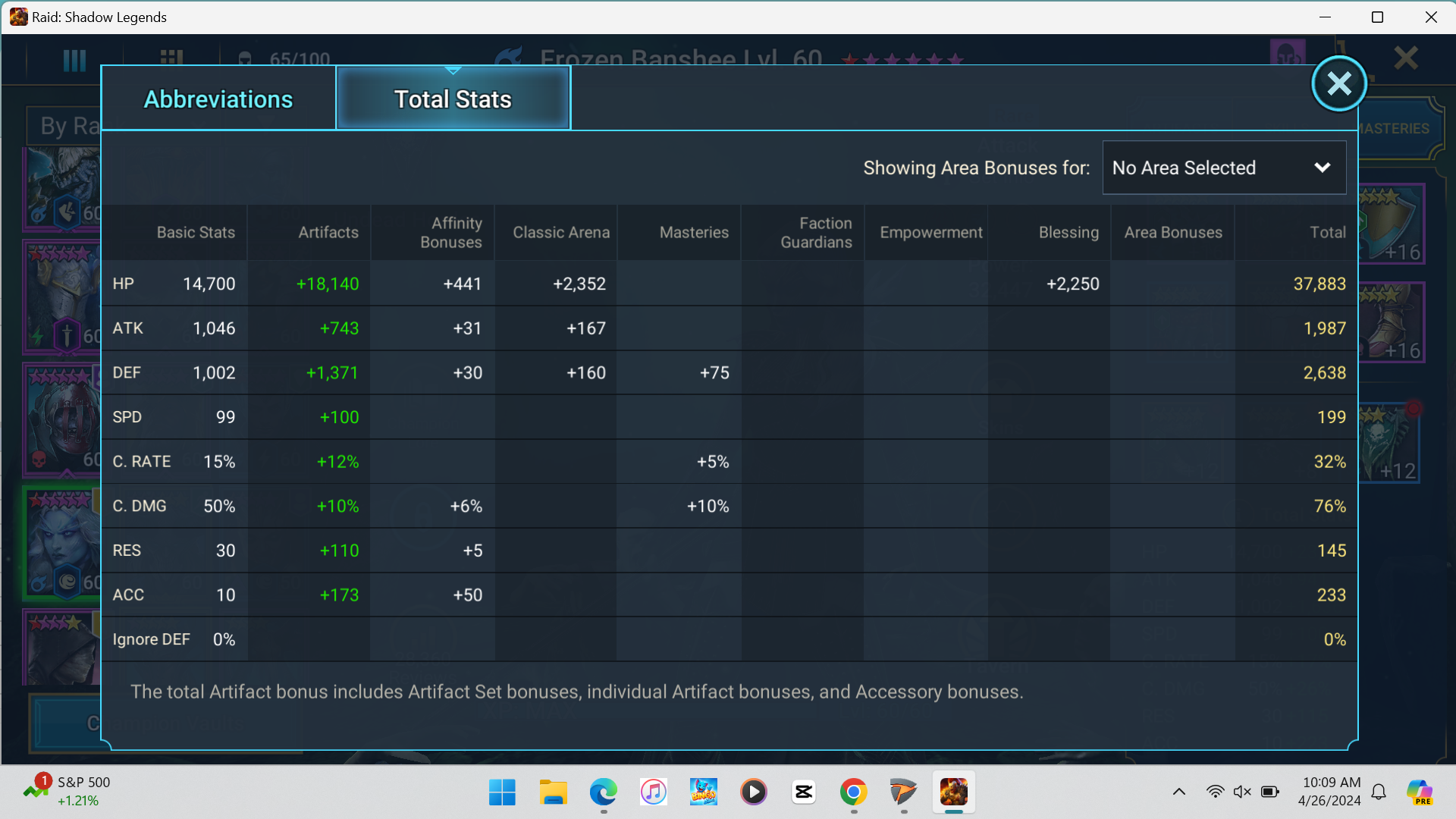Click the HP blessing bonus +2,250
Screen dimensions: 1456x819
pyautogui.click(x=1072, y=284)
